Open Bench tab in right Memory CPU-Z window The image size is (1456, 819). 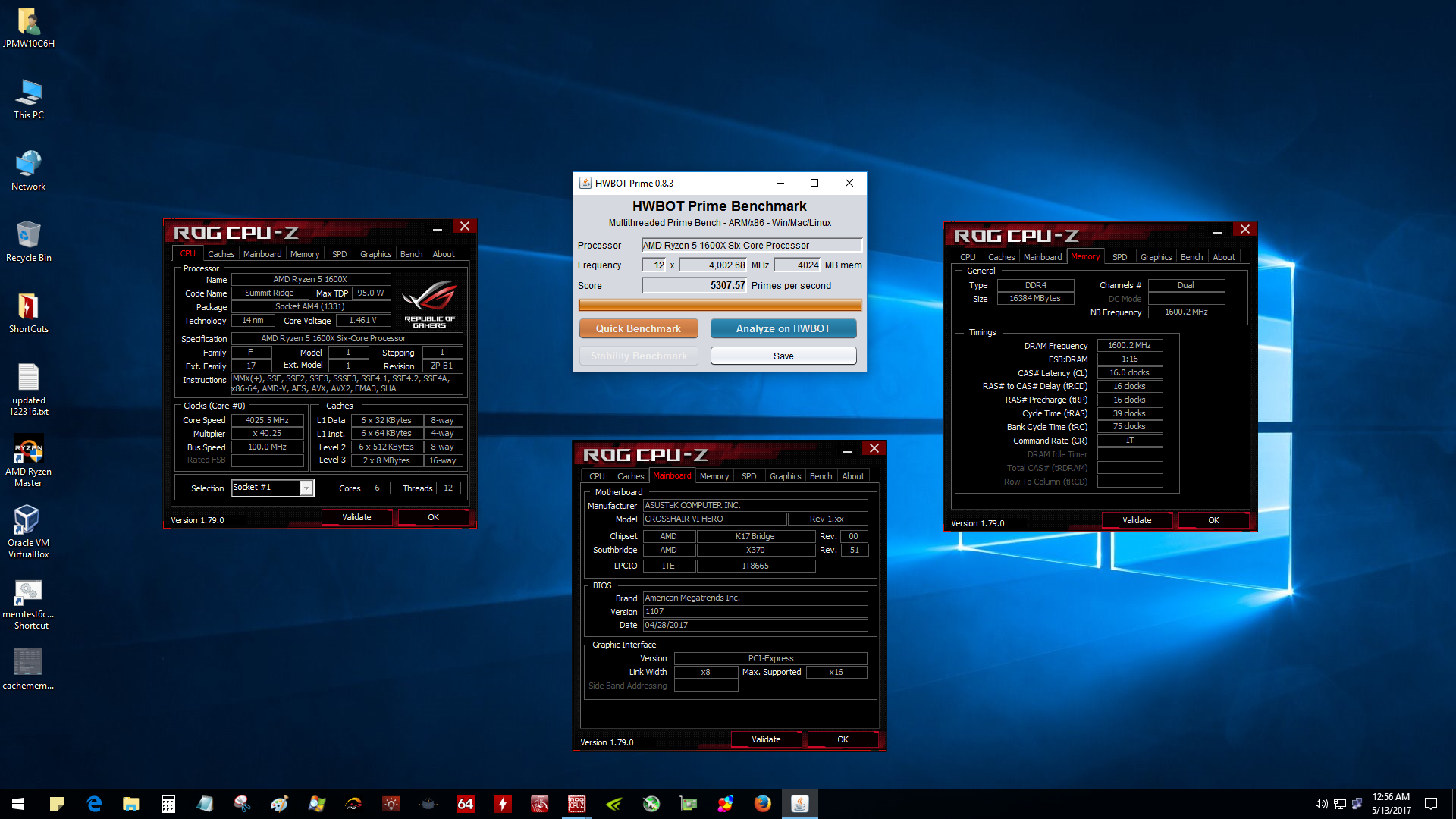point(1191,257)
